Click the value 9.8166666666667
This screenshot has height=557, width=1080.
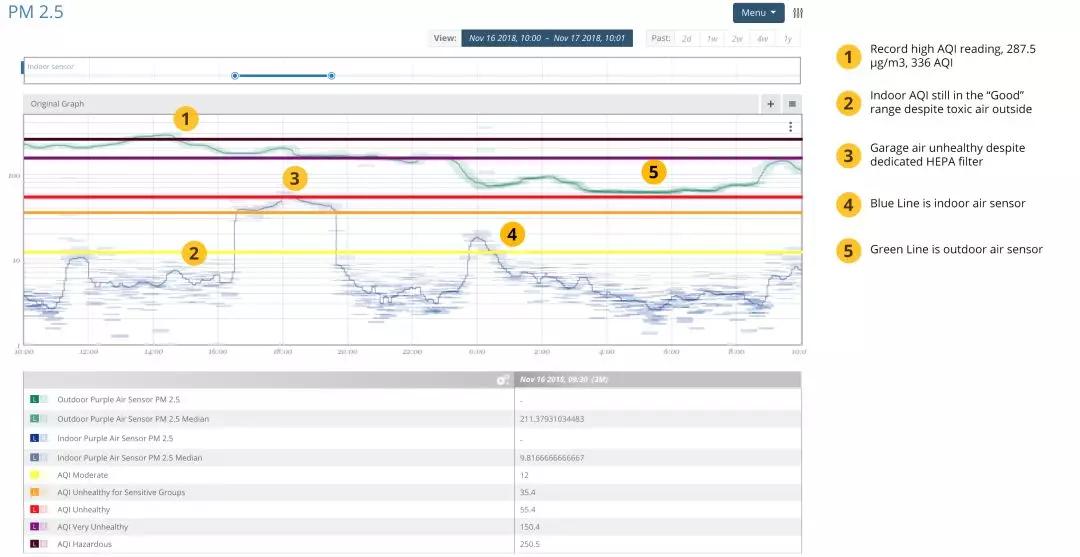(x=552, y=457)
